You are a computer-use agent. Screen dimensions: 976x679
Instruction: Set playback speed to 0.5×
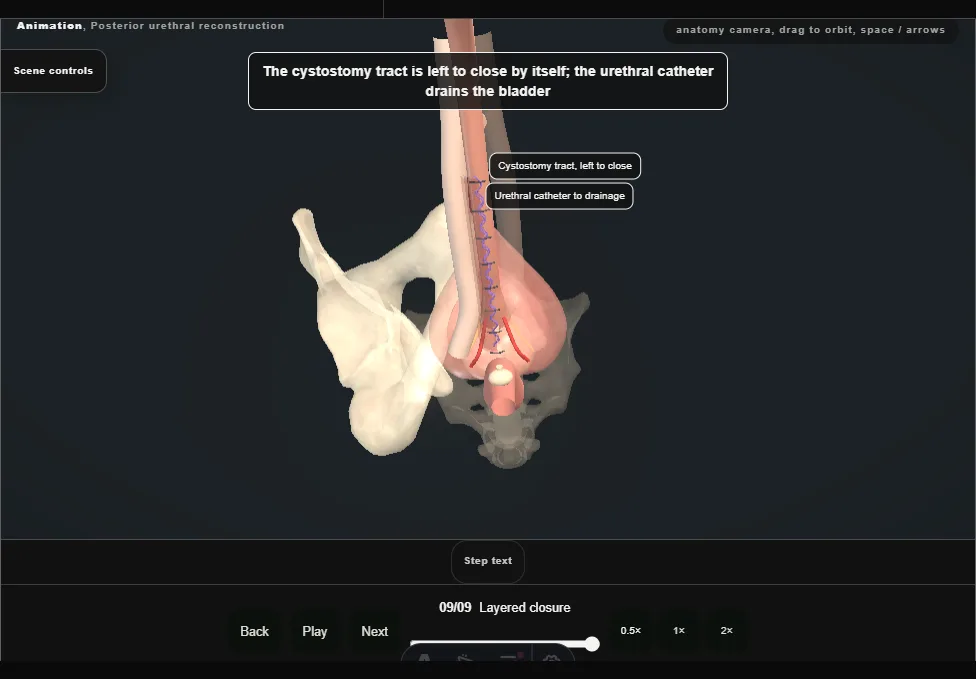631,631
